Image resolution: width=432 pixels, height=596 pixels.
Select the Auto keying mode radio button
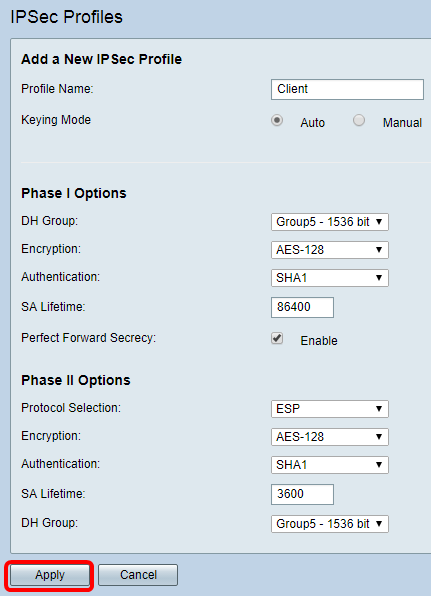click(x=277, y=120)
